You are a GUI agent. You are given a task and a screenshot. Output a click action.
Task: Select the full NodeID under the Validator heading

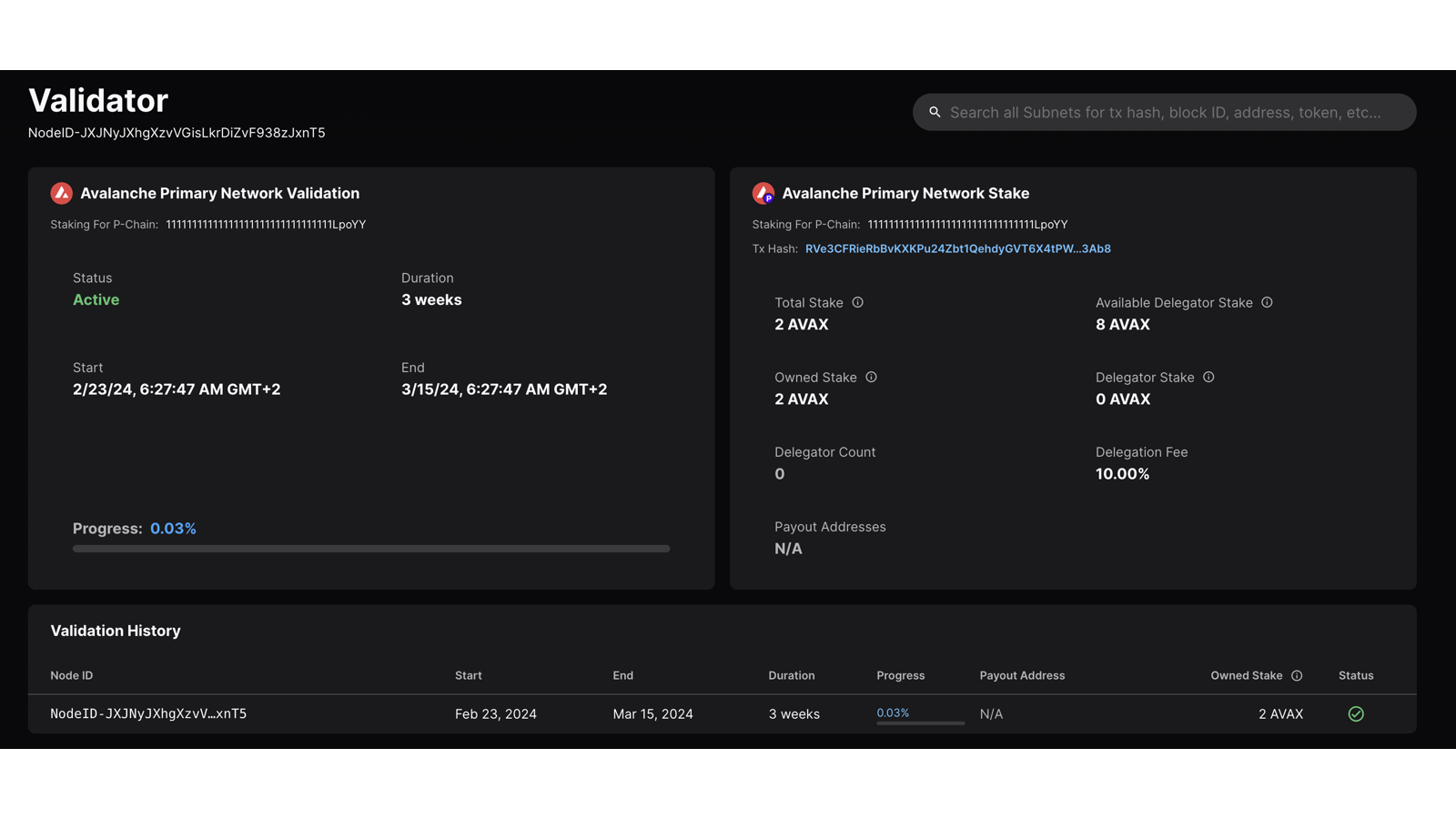click(177, 133)
